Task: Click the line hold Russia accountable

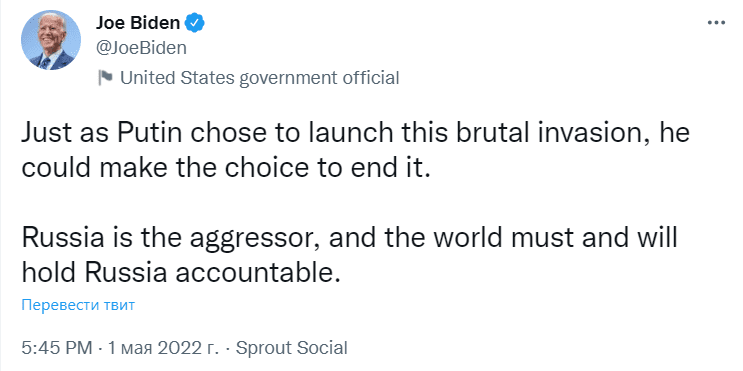Action: pyautogui.click(x=181, y=272)
